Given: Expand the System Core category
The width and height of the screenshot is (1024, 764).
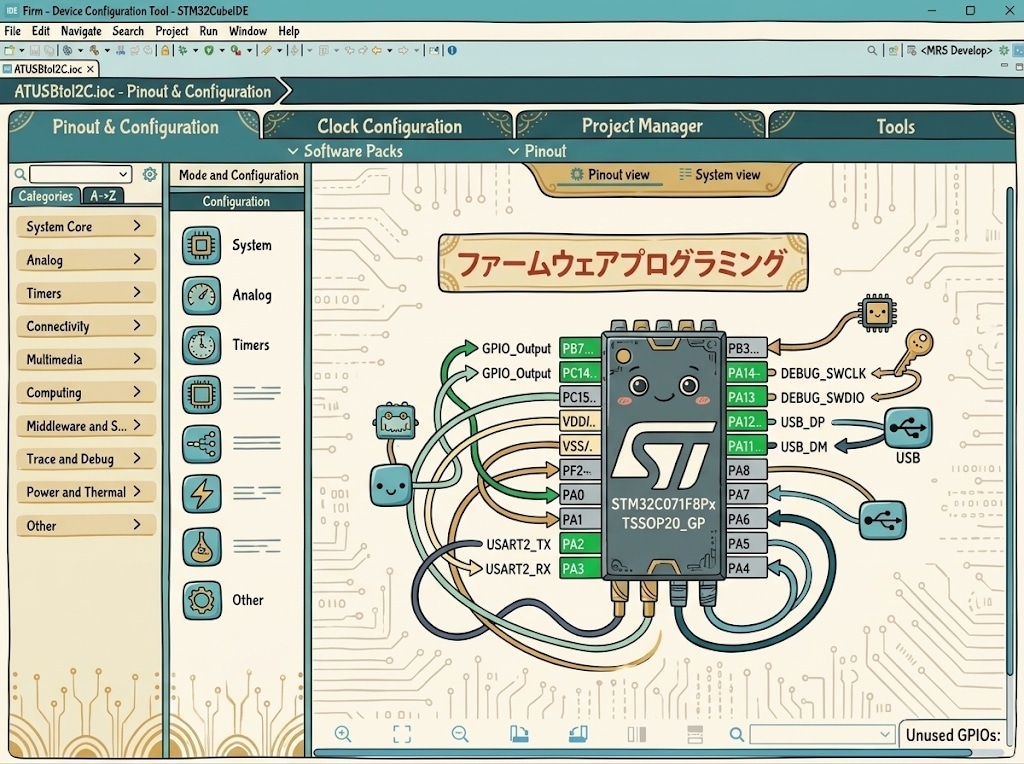Looking at the screenshot, I should [86, 227].
